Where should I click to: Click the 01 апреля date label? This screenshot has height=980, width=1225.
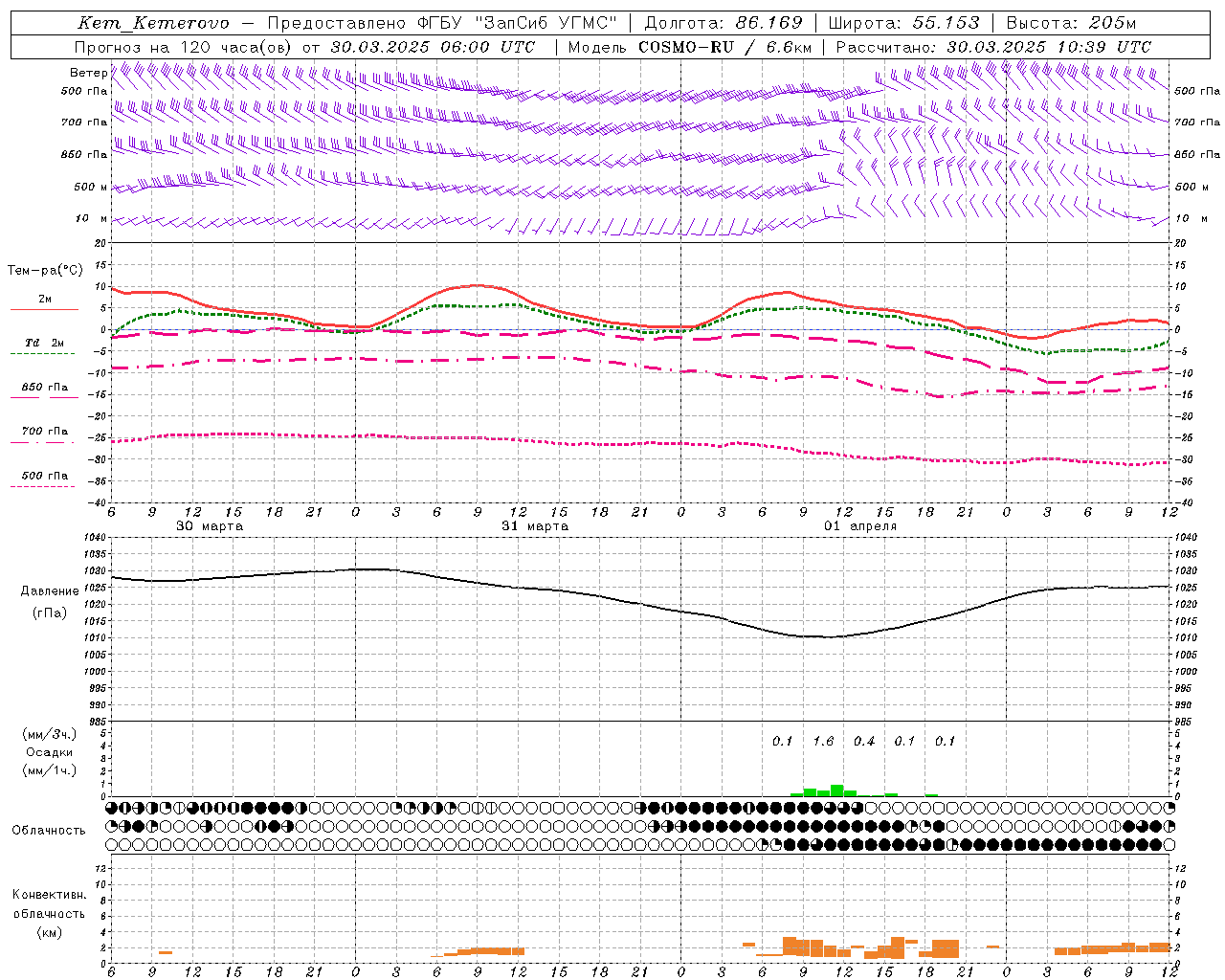pyautogui.click(x=860, y=526)
